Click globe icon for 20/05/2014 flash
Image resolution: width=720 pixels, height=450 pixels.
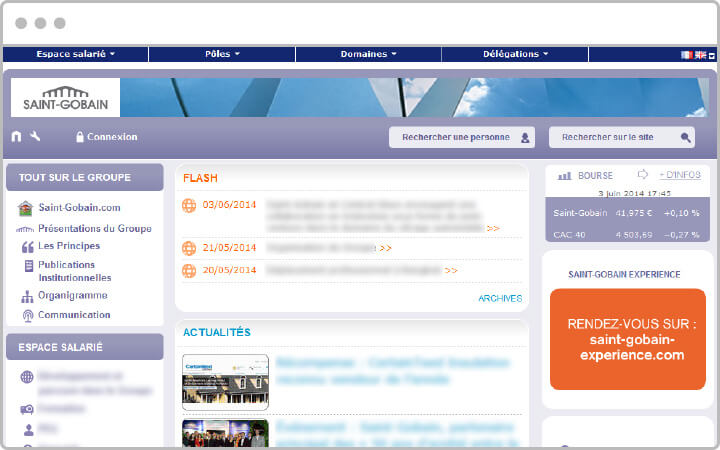(x=189, y=270)
